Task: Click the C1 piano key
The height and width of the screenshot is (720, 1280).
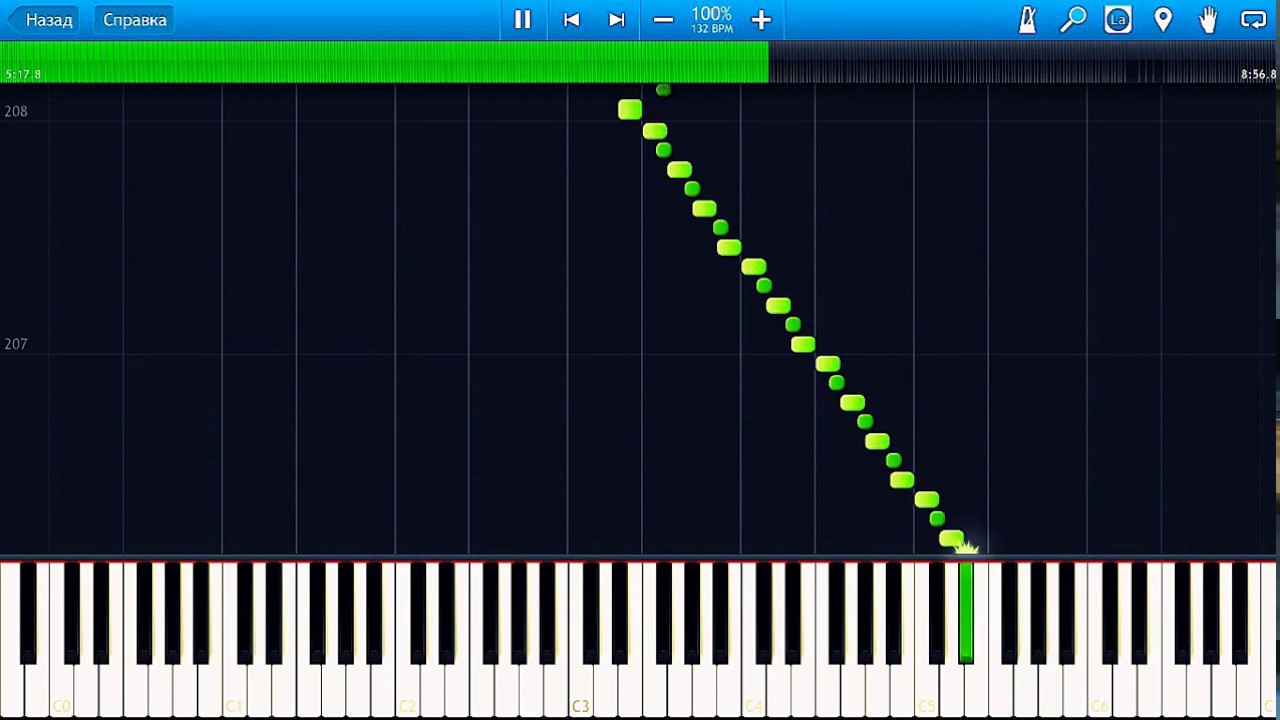Action: (x=234, y=690)
